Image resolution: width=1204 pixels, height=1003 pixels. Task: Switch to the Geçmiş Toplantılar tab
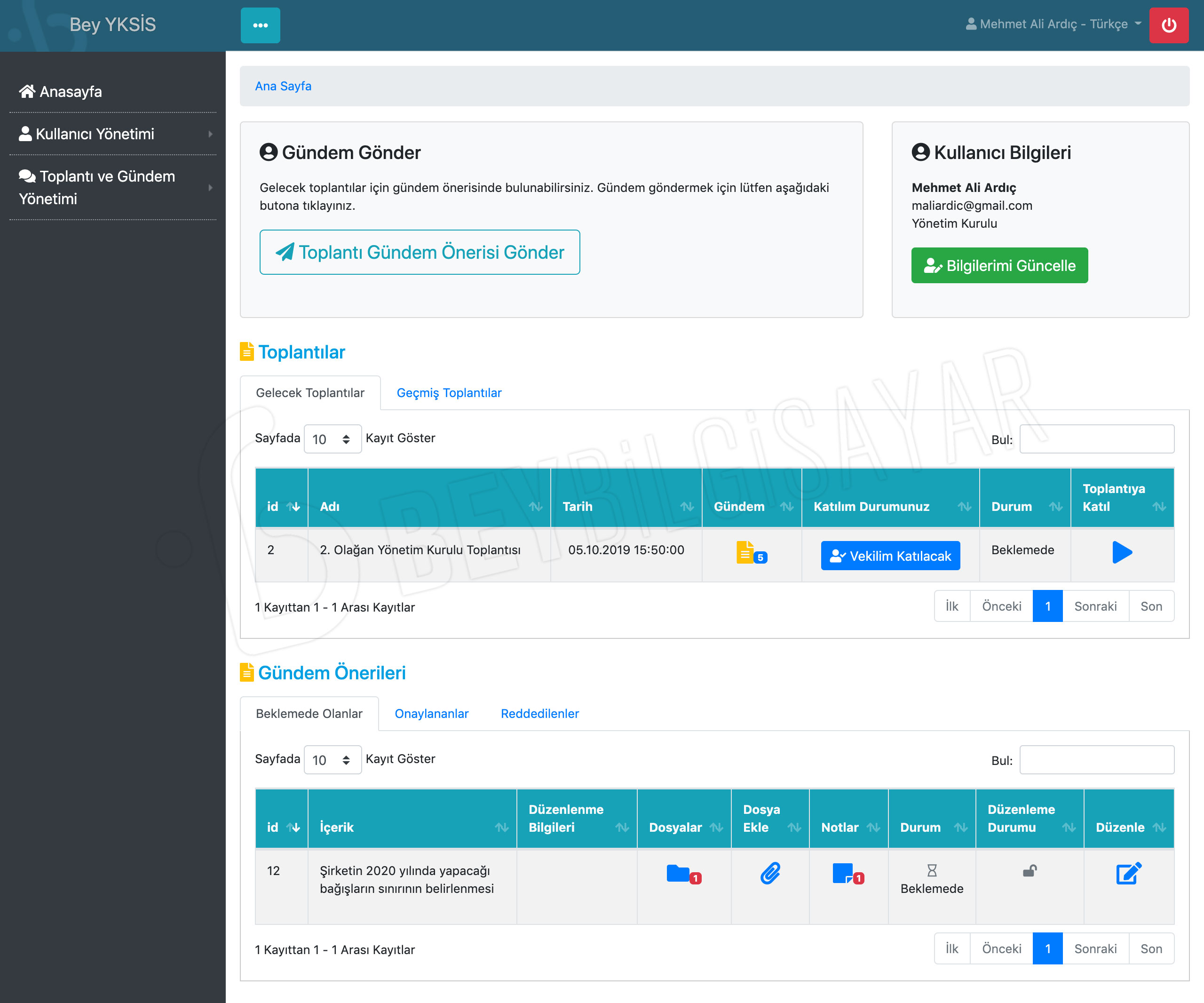pos(449,393)
